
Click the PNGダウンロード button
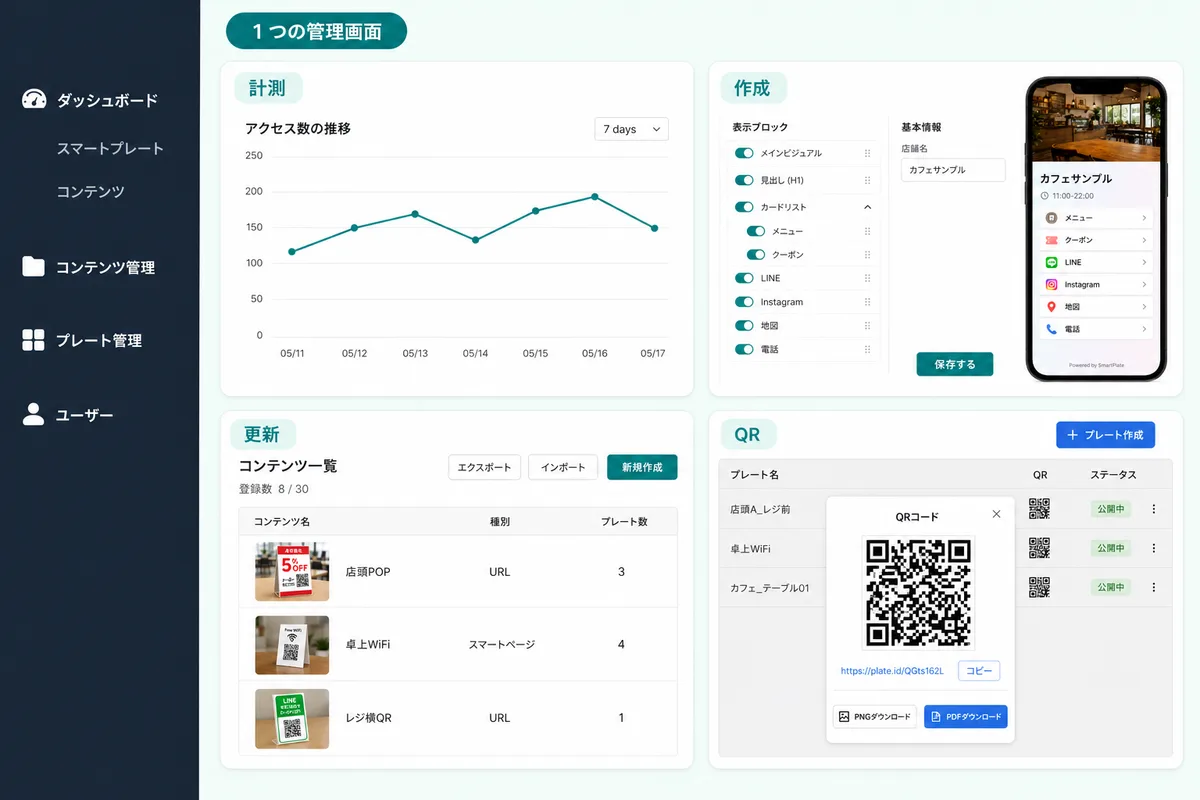pyautogui.click(x=875, y=717)
